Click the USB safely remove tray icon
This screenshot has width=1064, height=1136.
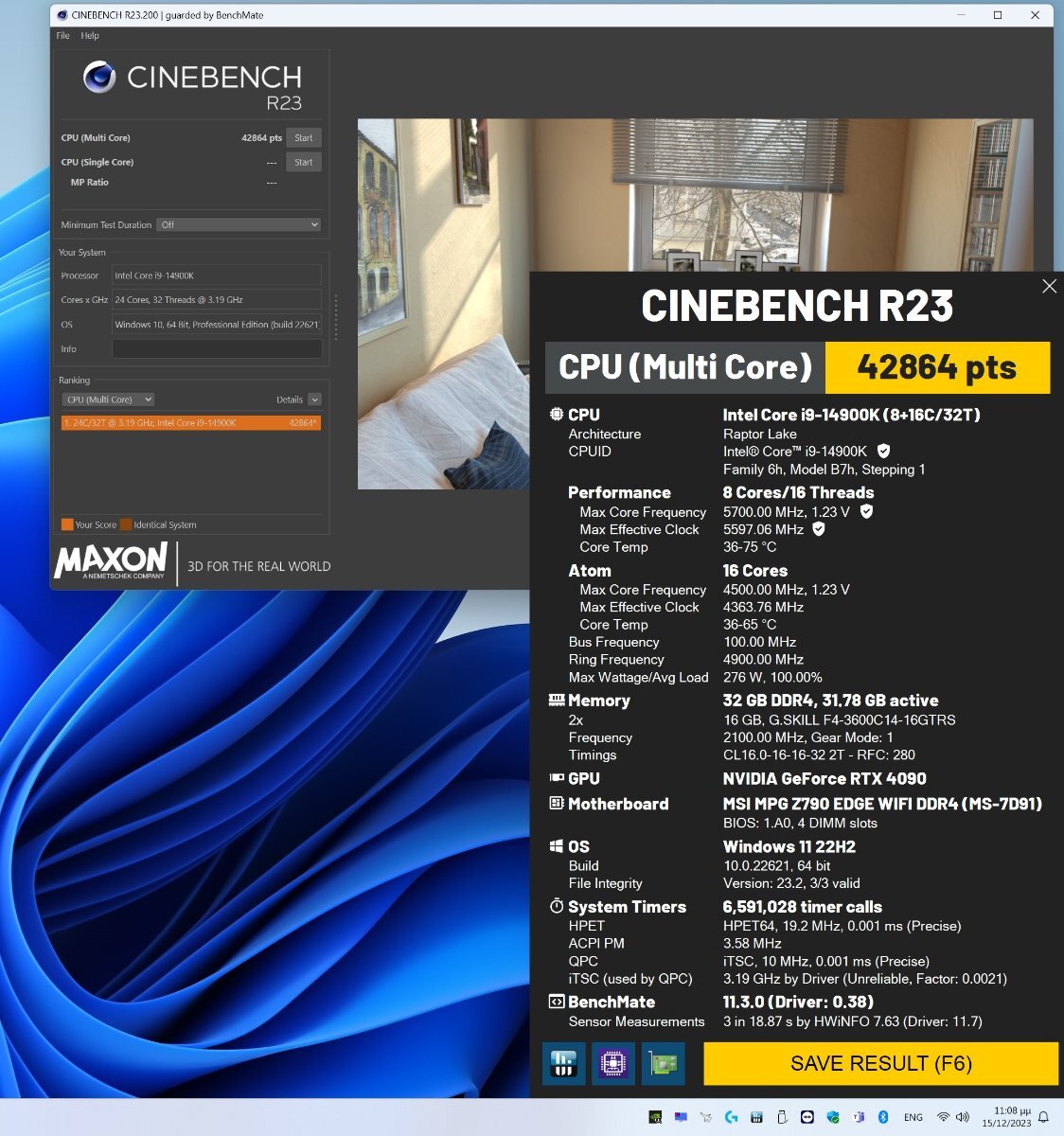point(782,1117)
